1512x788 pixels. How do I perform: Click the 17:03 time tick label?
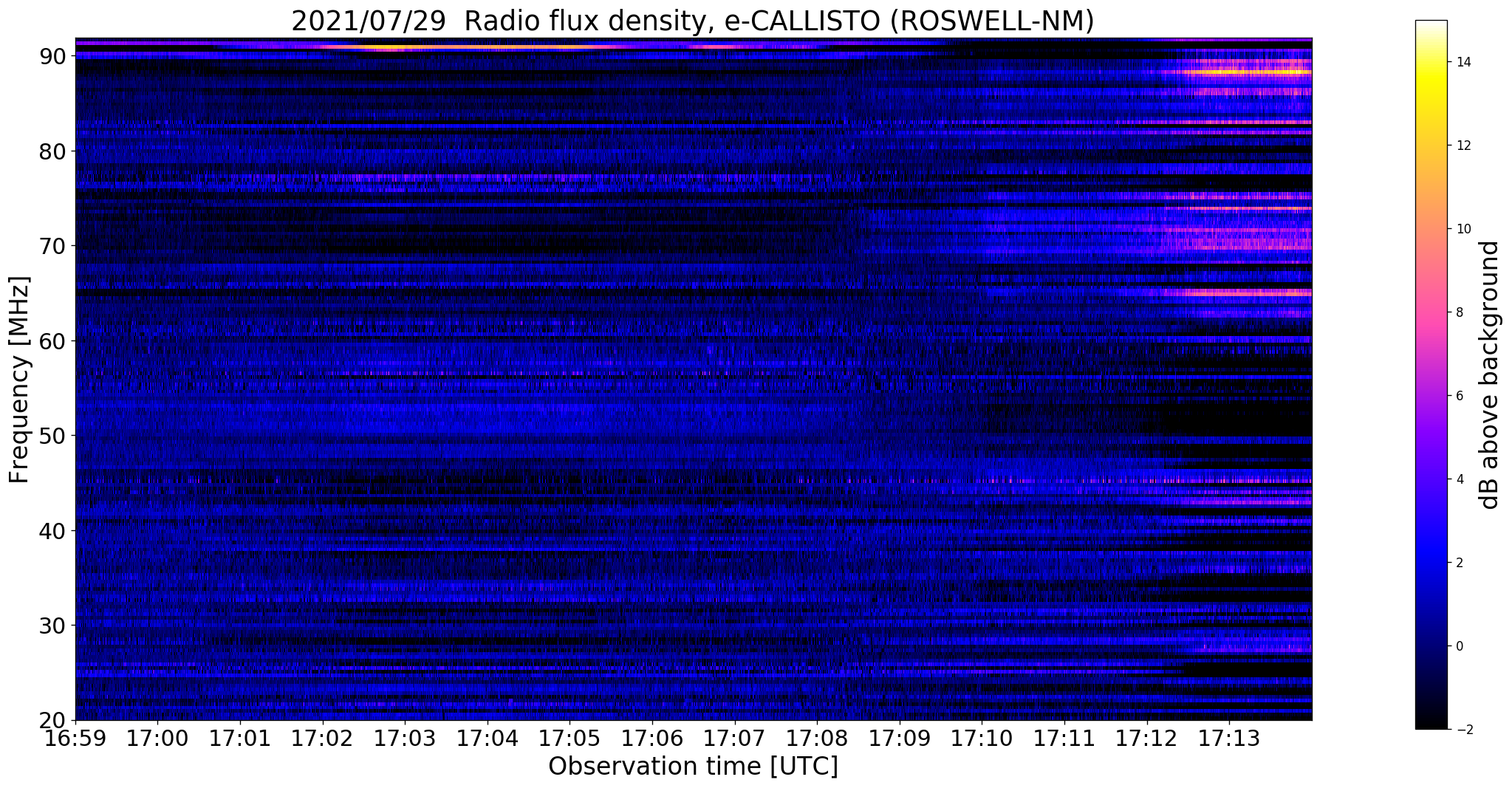click(x=405, y=738)
